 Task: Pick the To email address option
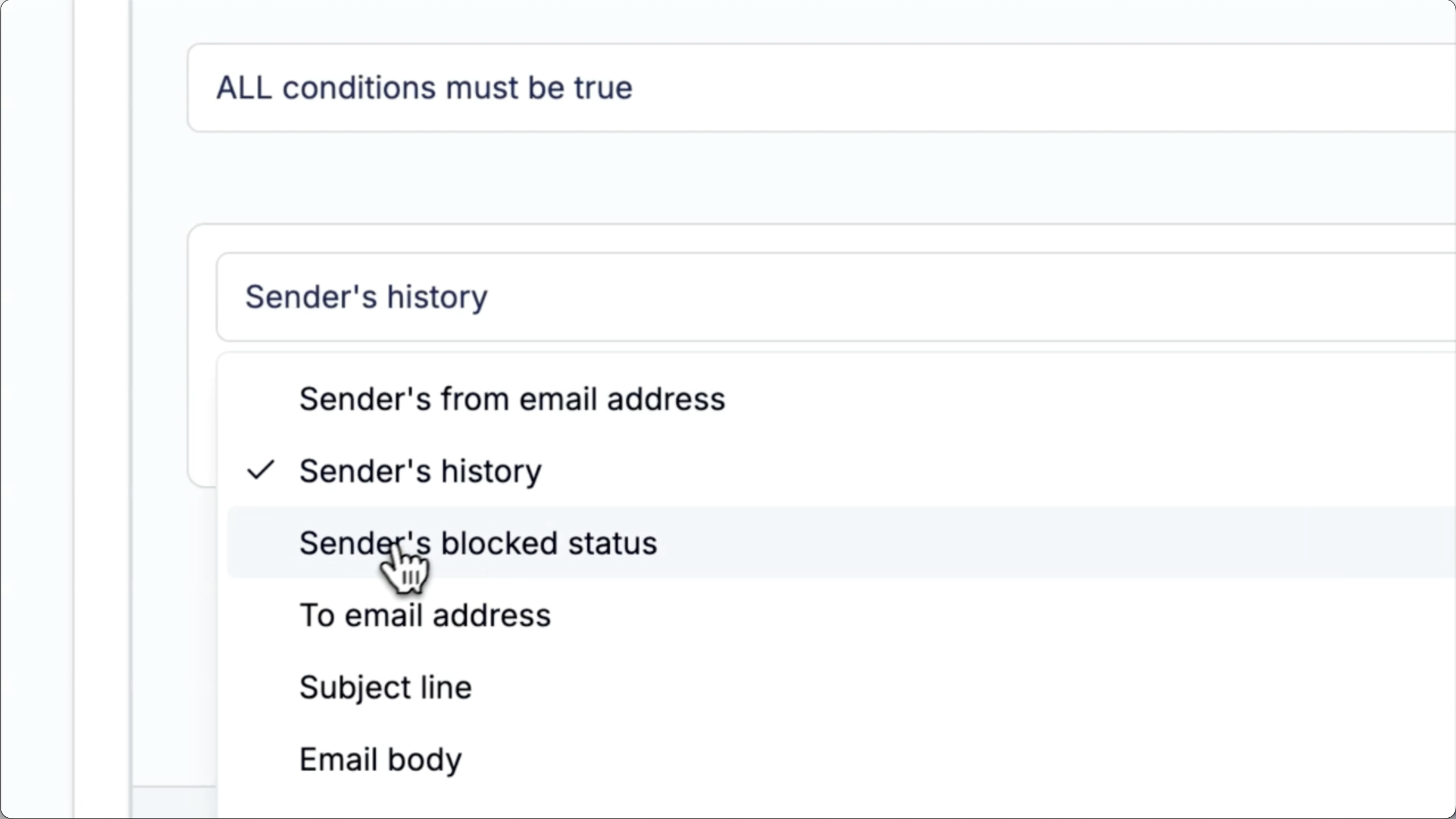click(425, 615)
